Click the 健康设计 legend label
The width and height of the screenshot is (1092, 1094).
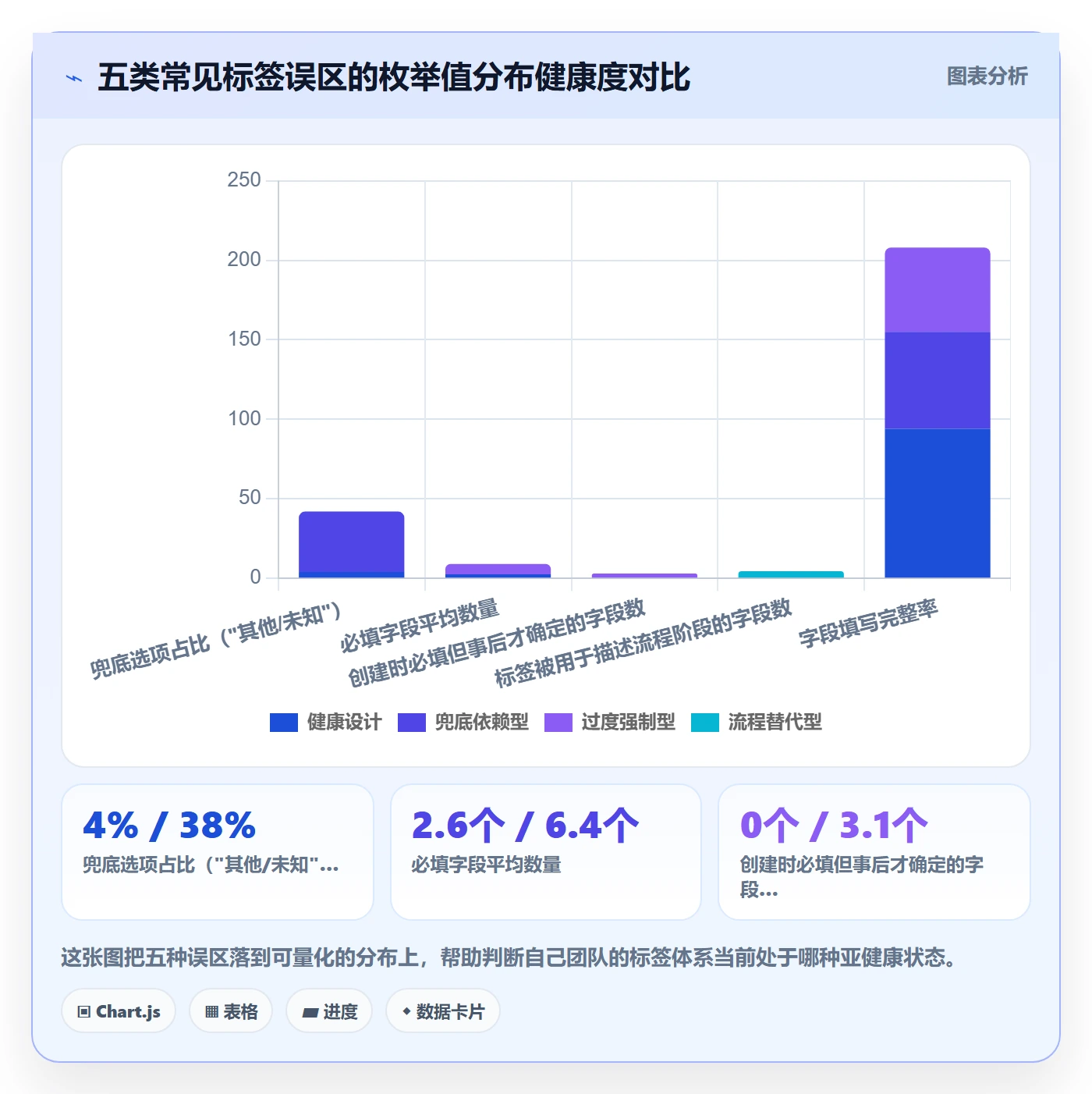click(344, 723)
